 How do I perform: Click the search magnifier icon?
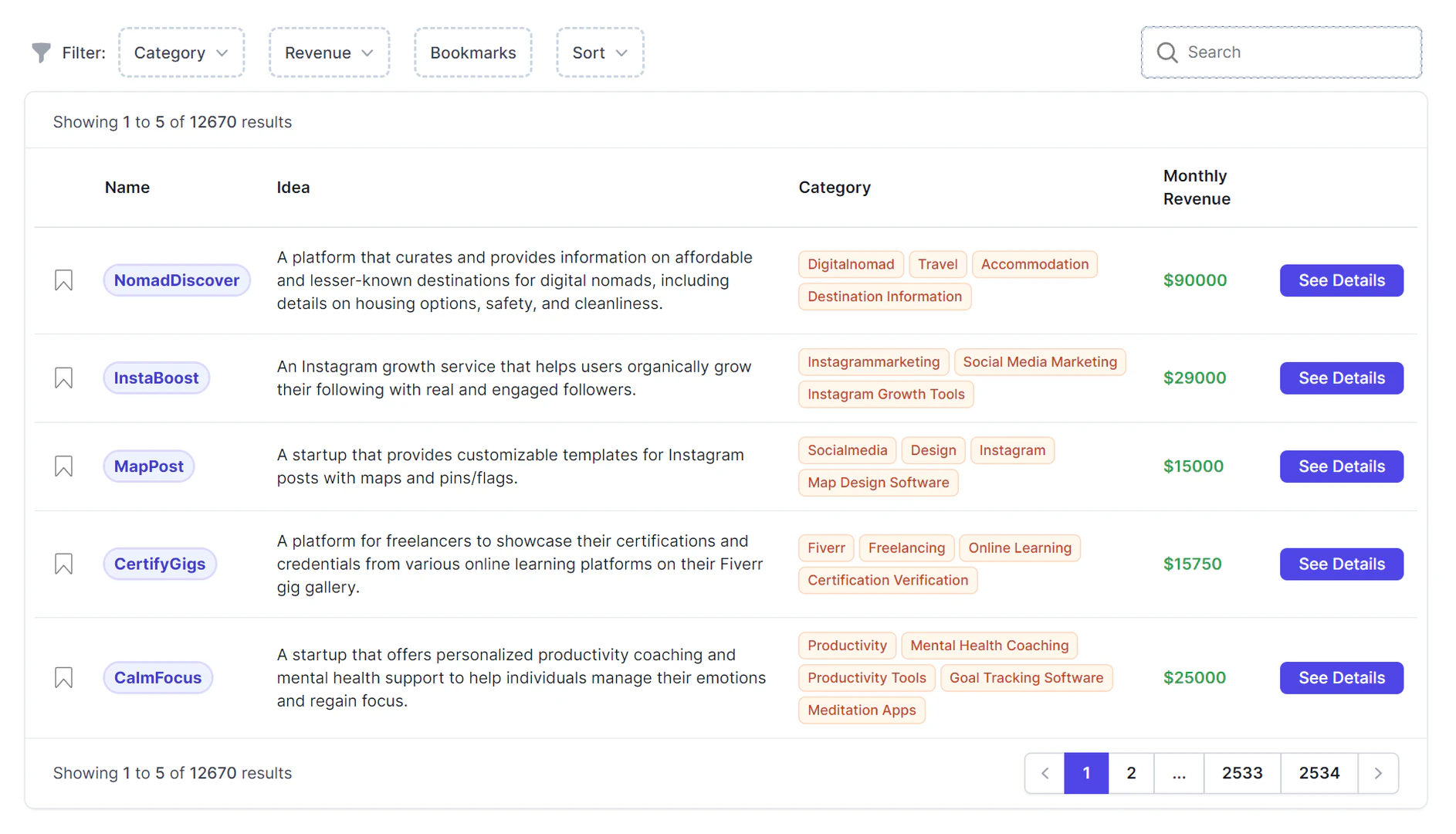pyautogui.click(x=1167, y=53)
